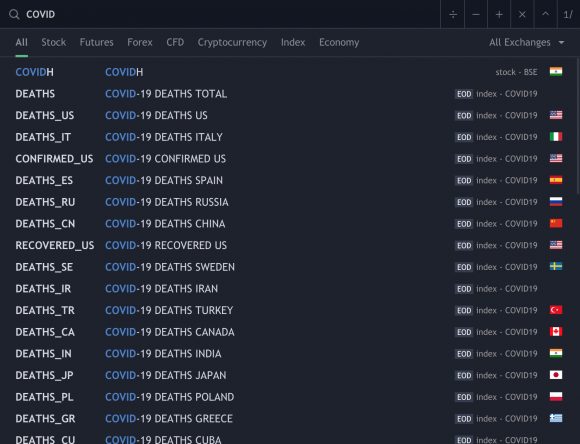Click the COVID search input field
The height and width of the screenshot is (444, 580).
[x=229, y=14]
